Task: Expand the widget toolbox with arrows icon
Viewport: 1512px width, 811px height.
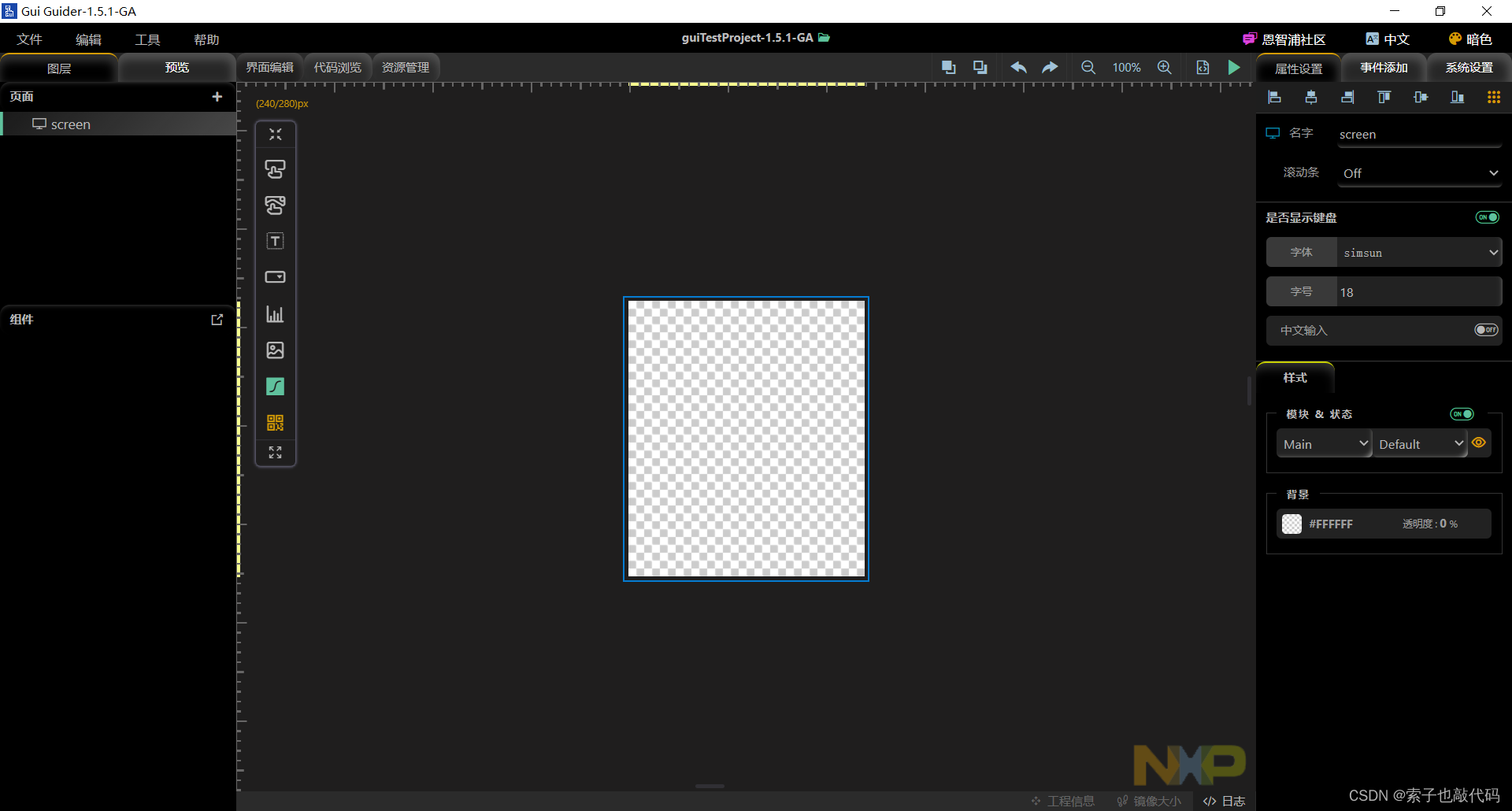Action: 275,453
